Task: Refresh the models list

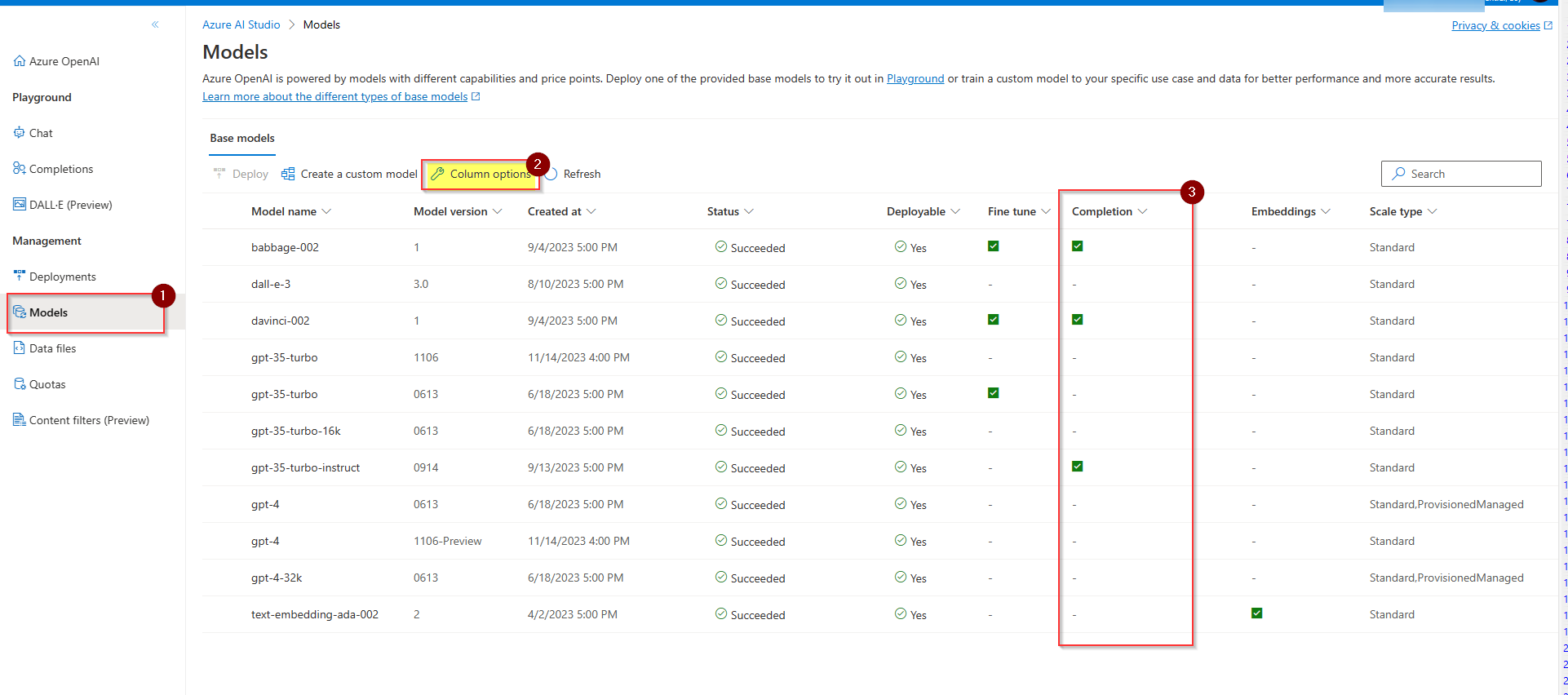Action: coord(573,174)
